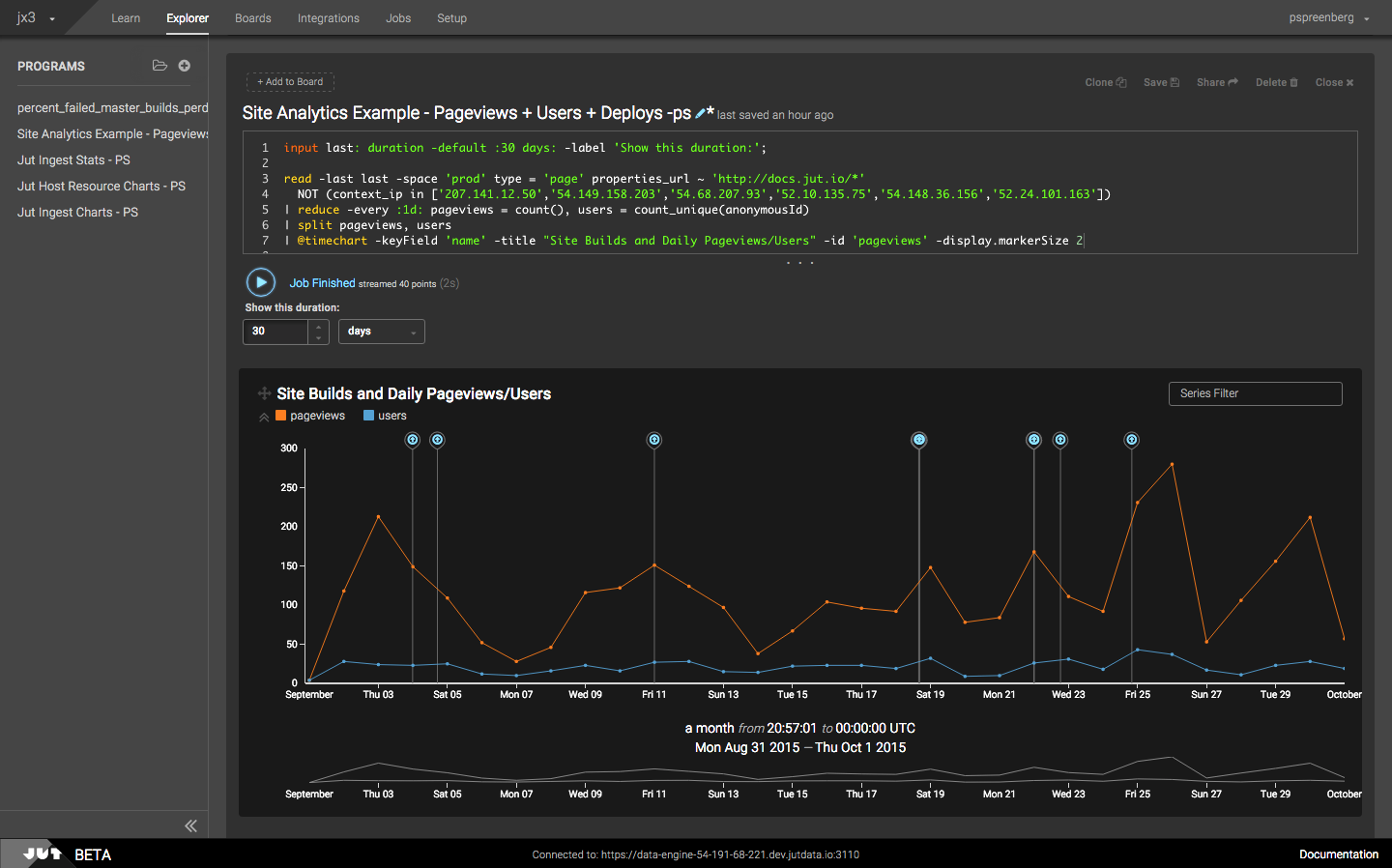The width and height of the screenshot is (1392, 868).
Task: Grab the chart move handle icon
Action: click(264, 393)
